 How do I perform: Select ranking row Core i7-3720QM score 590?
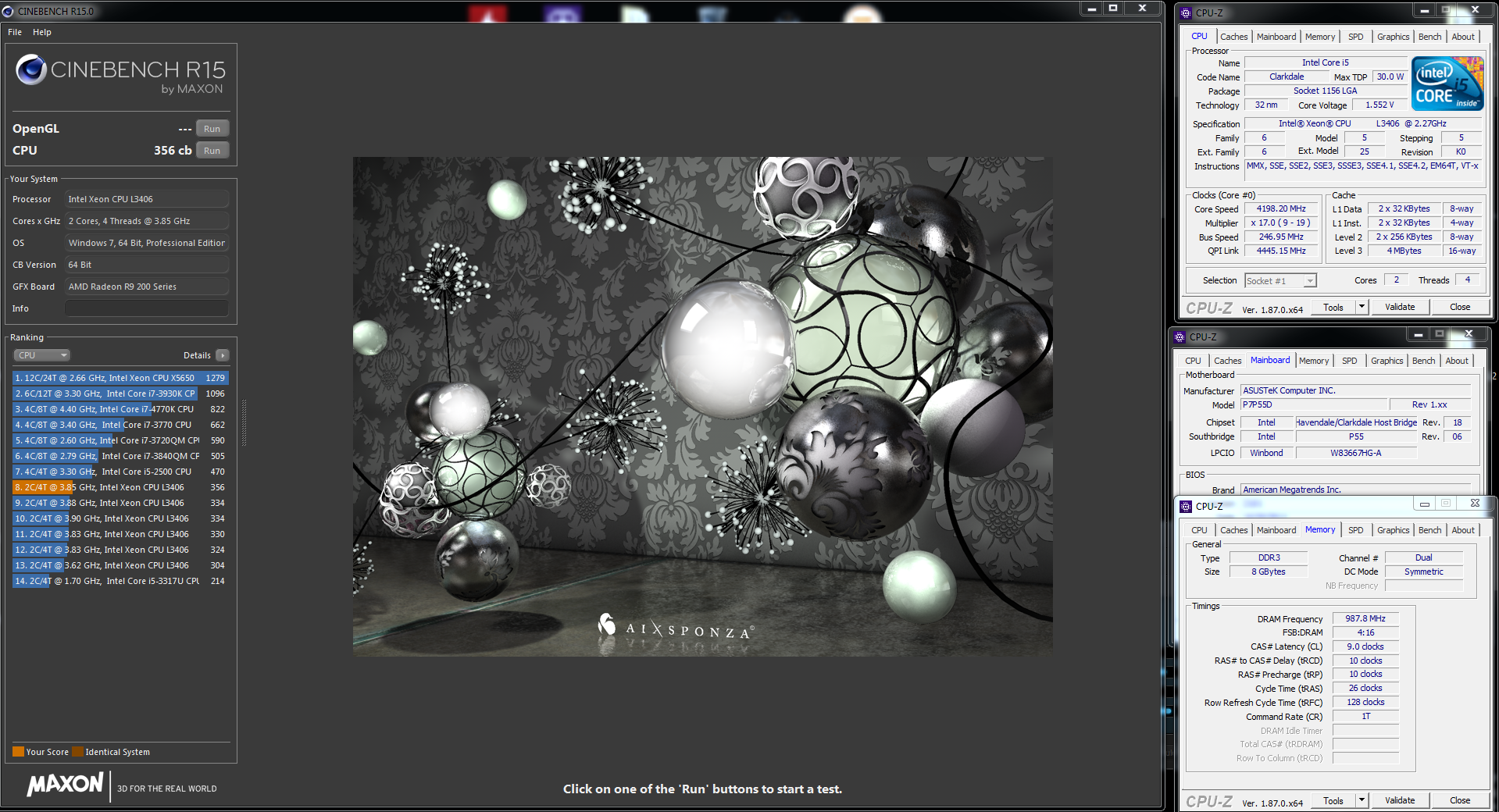[120, 440]
